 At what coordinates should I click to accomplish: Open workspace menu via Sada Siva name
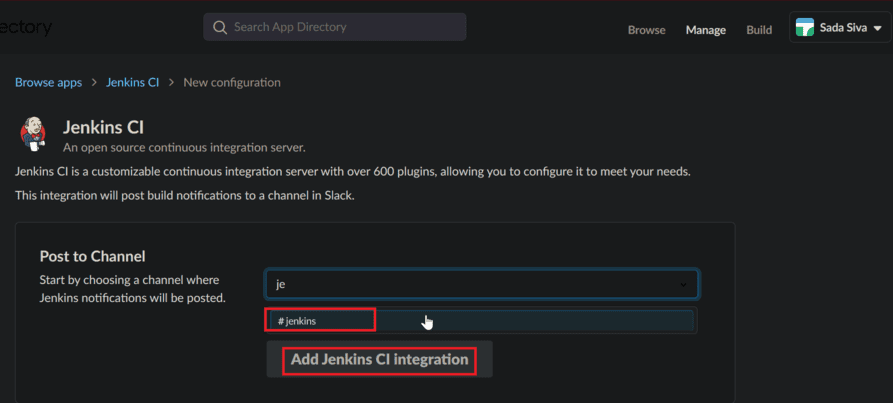click(x=844, y=28)
